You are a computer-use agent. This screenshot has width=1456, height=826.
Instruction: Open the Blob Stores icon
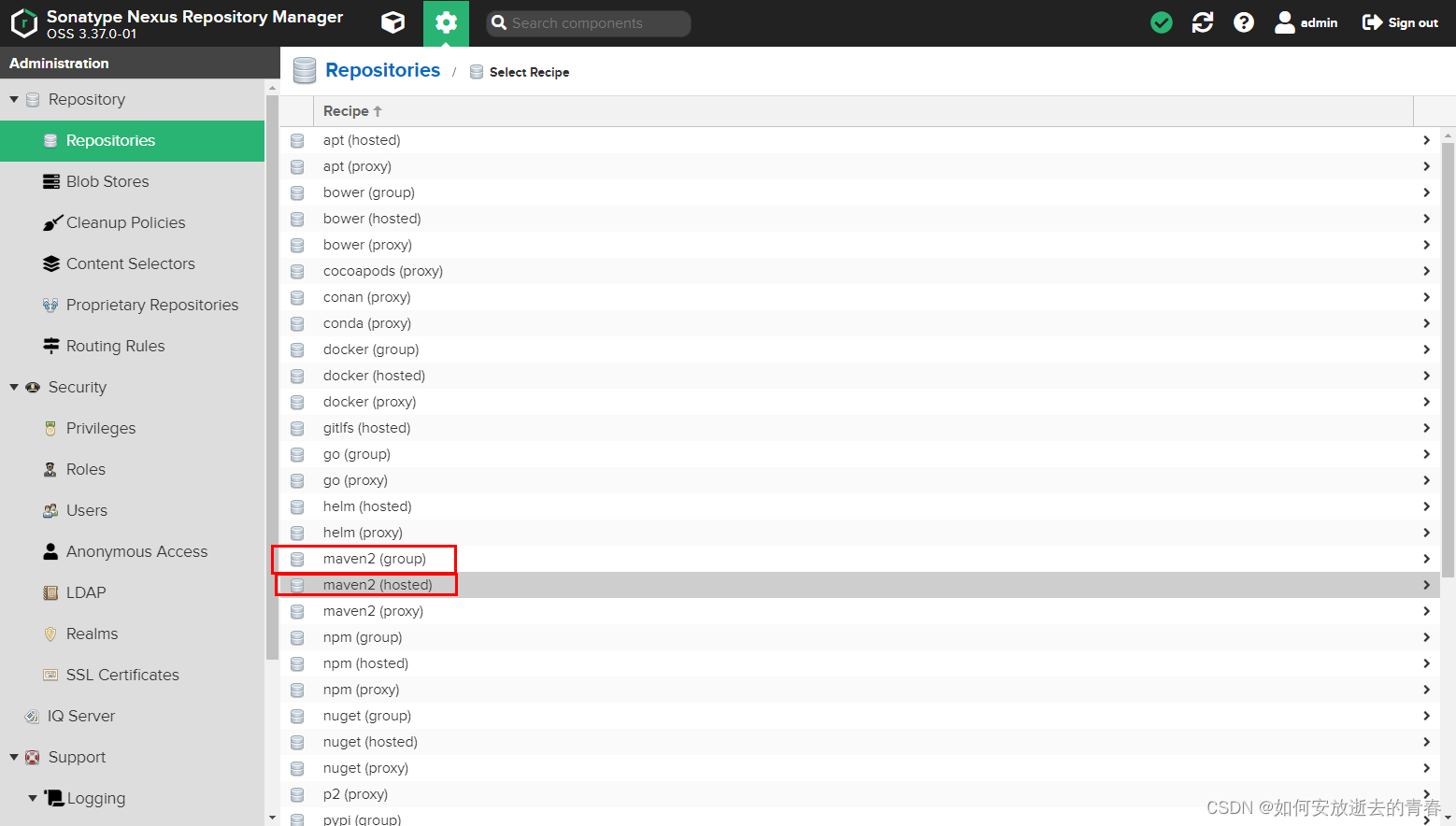tap(50, 181)
